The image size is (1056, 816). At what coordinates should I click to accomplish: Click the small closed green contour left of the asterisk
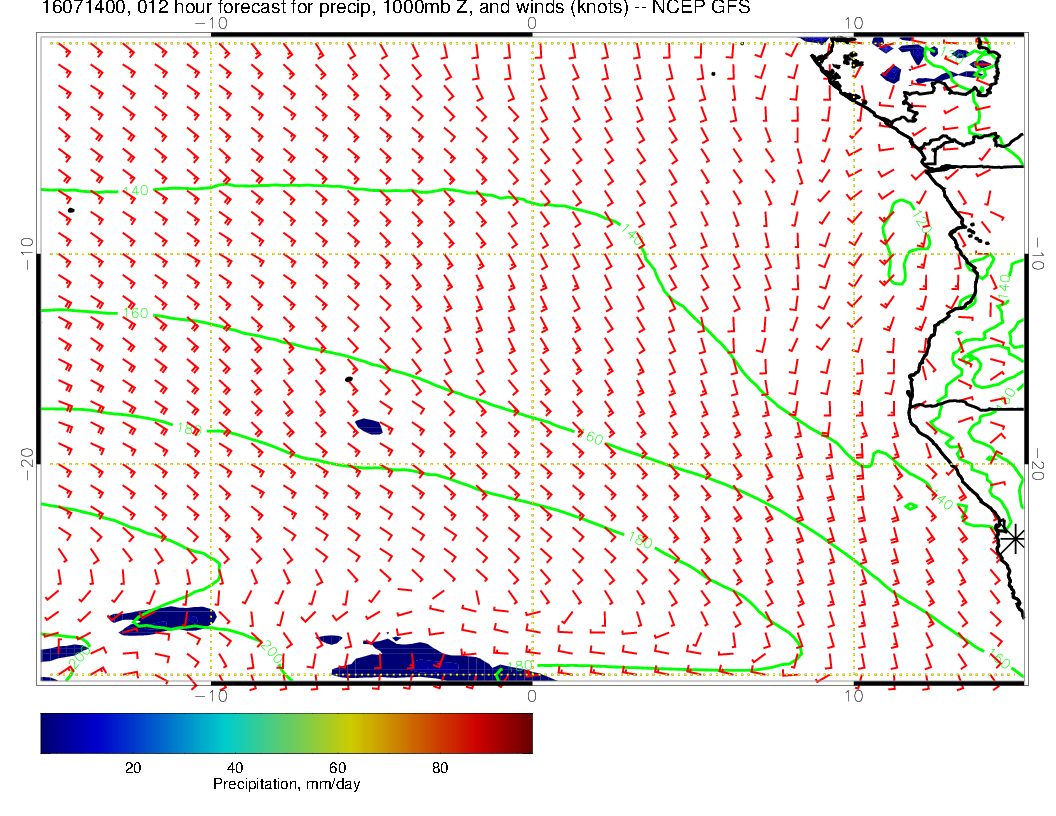click(x=910, y=506)
